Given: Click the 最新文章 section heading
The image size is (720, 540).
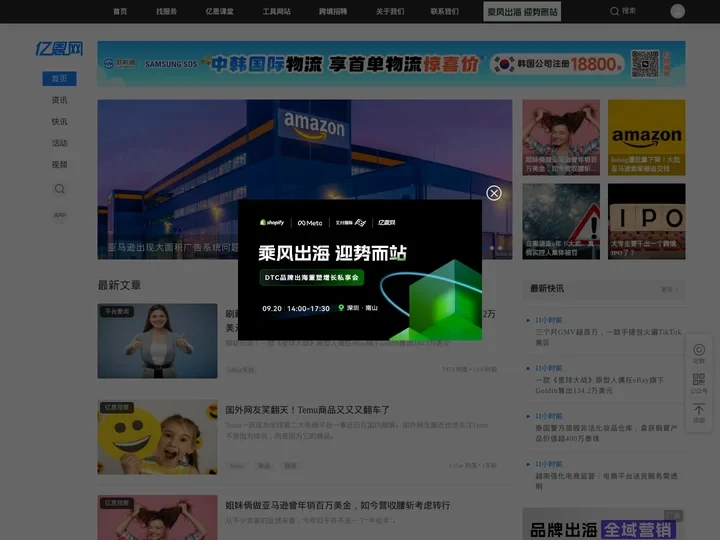Looking at the screenshot, I should point(119,285).
